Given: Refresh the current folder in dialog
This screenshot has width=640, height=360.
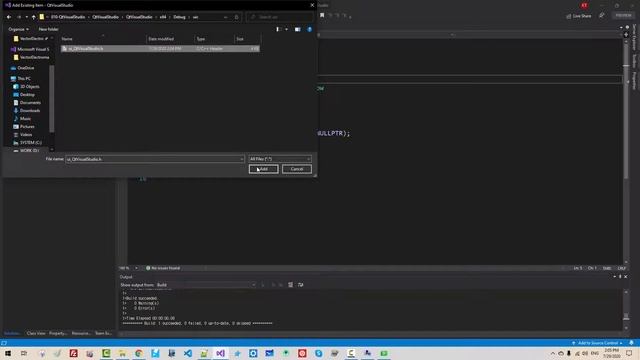Looking at the screenshot, I should pyautogui.click(x=236, y=17).
